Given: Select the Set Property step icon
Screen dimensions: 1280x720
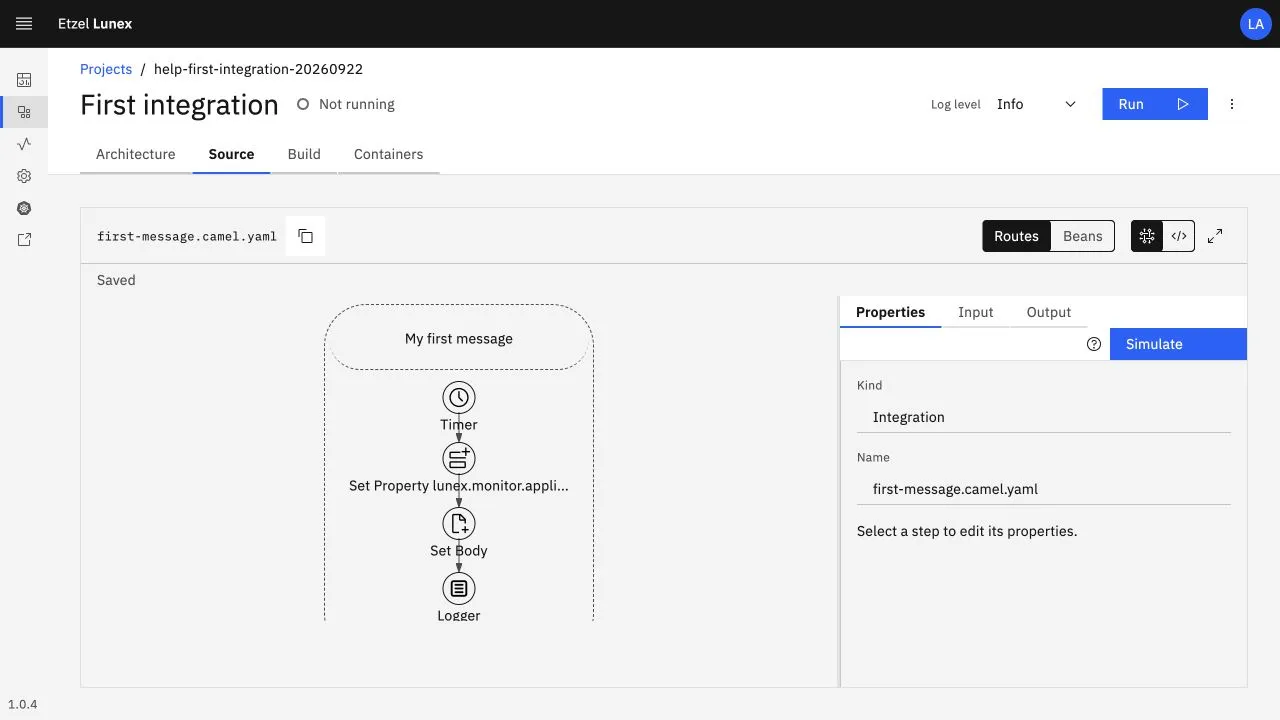Looking at the screenshot, I should pyautogui.click(x=459, y=458).
